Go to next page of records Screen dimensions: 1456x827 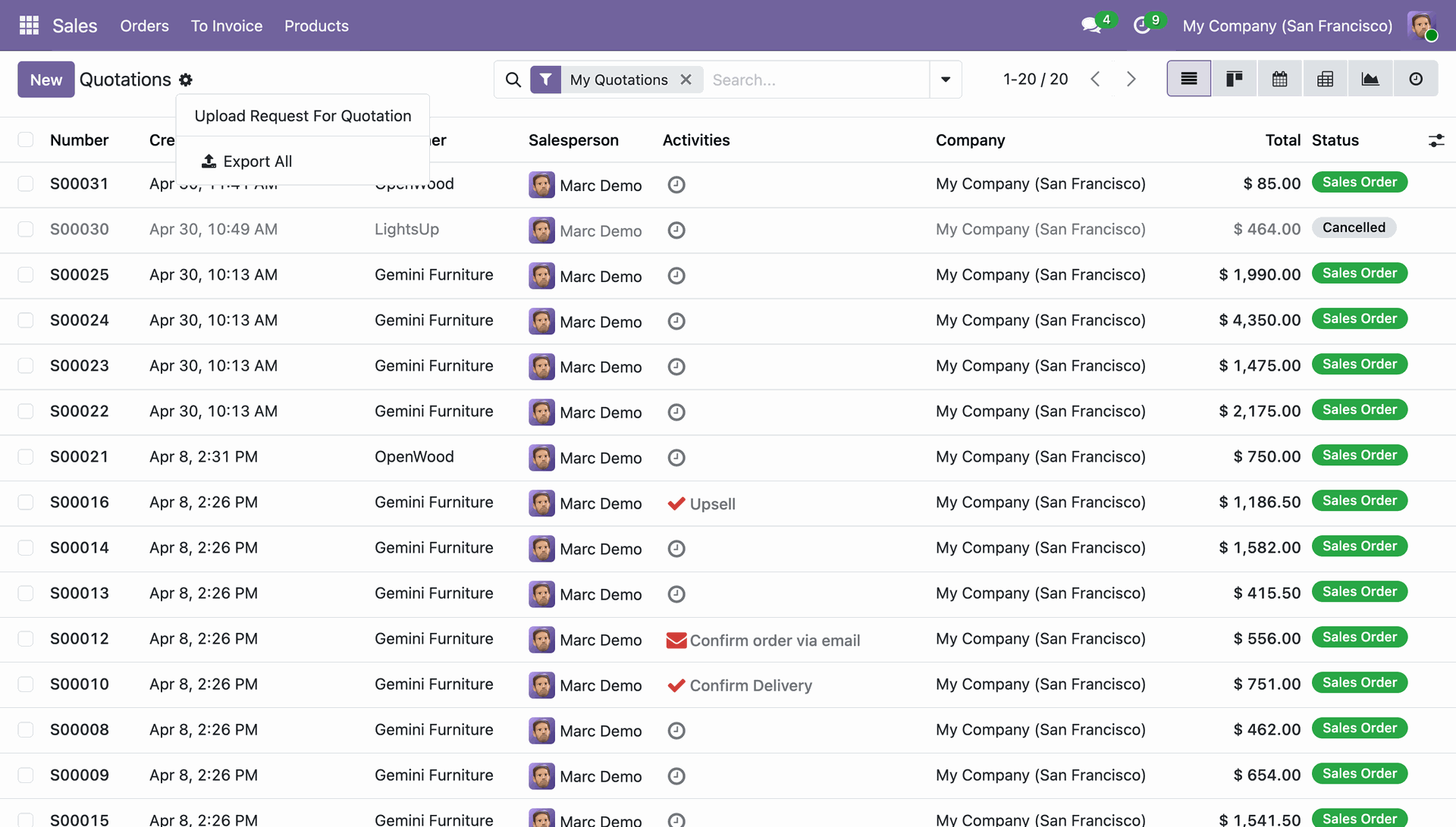pos(1131,79)
